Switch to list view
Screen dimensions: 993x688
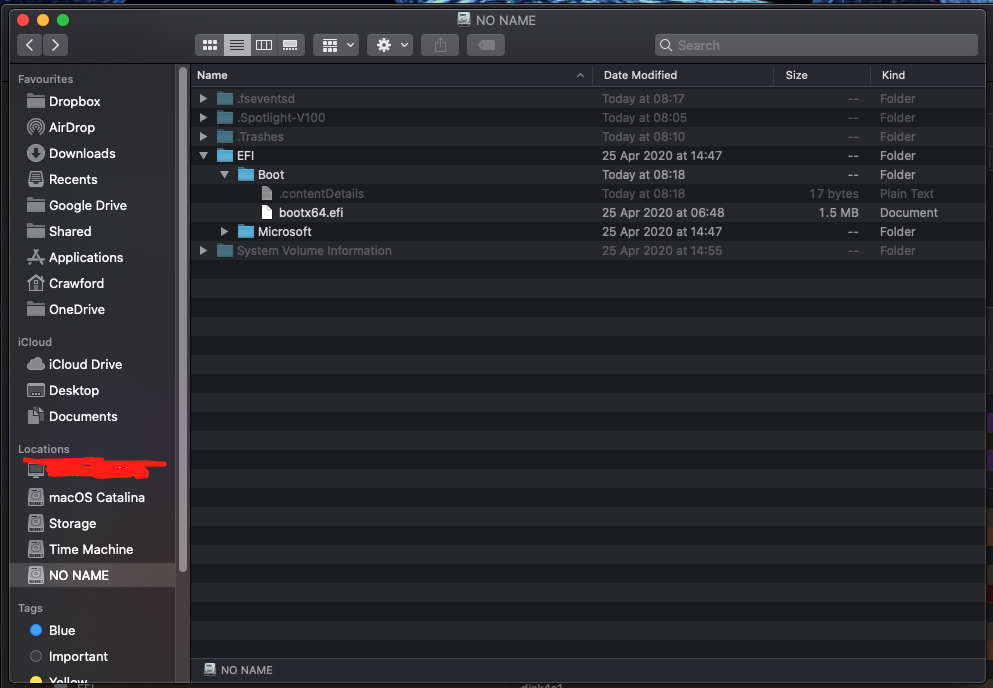(237, 45)
